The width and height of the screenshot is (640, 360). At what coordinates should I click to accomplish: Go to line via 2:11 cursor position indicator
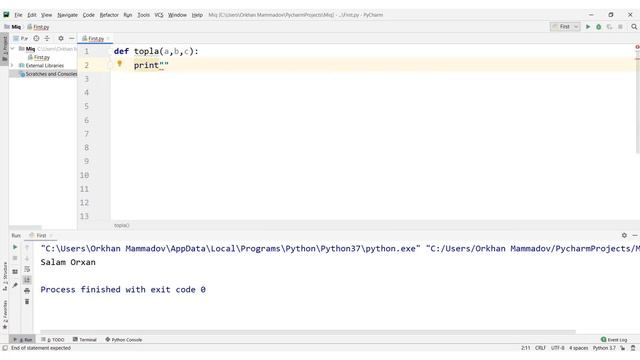[x=526, y=348]
